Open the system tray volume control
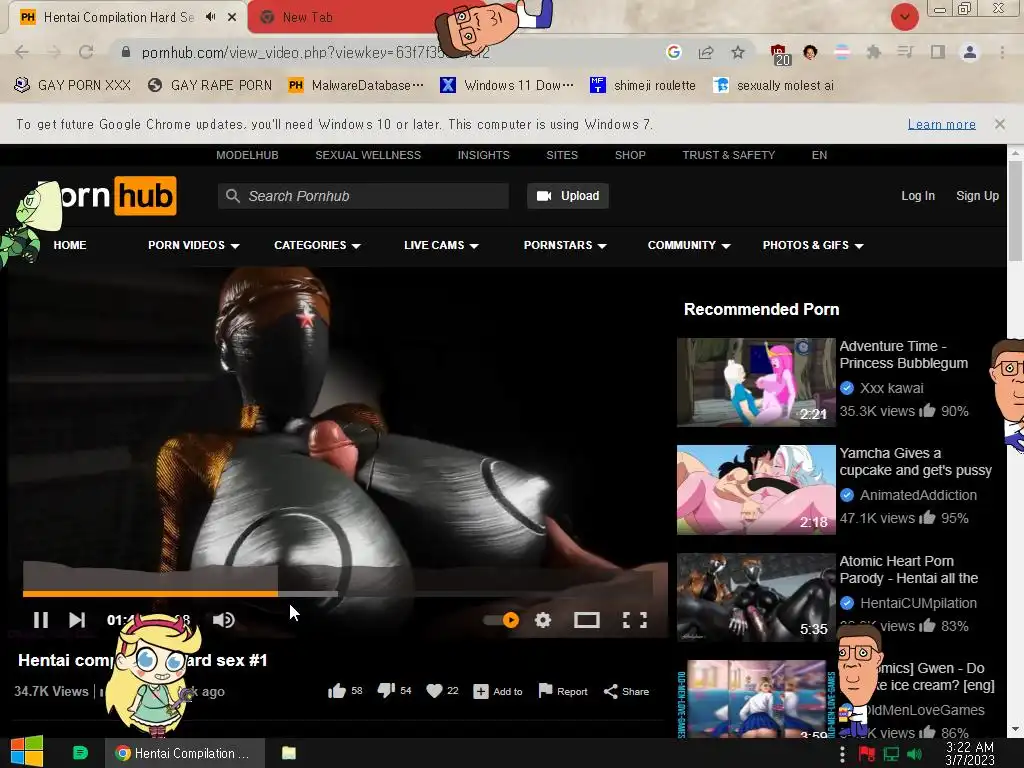Screen dimensions: 1024x768 click(x=914, y=754)
